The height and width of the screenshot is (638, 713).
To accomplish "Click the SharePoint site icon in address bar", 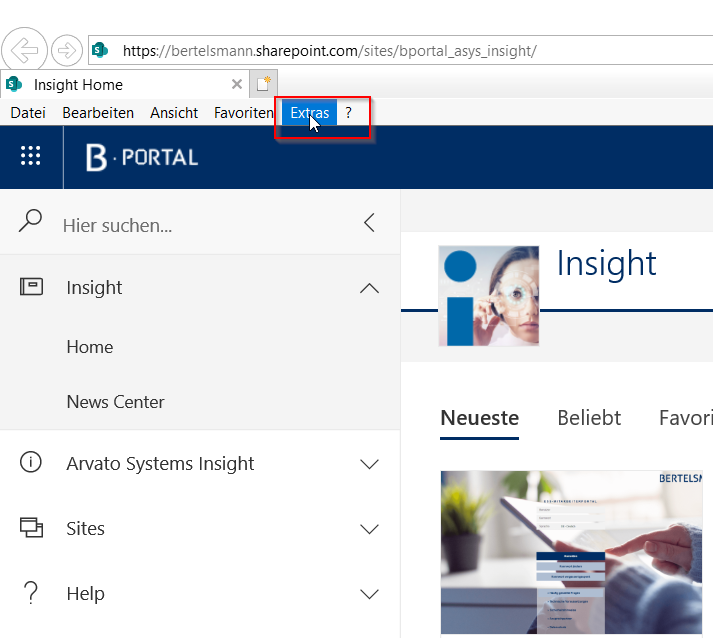I will (100, 50).
